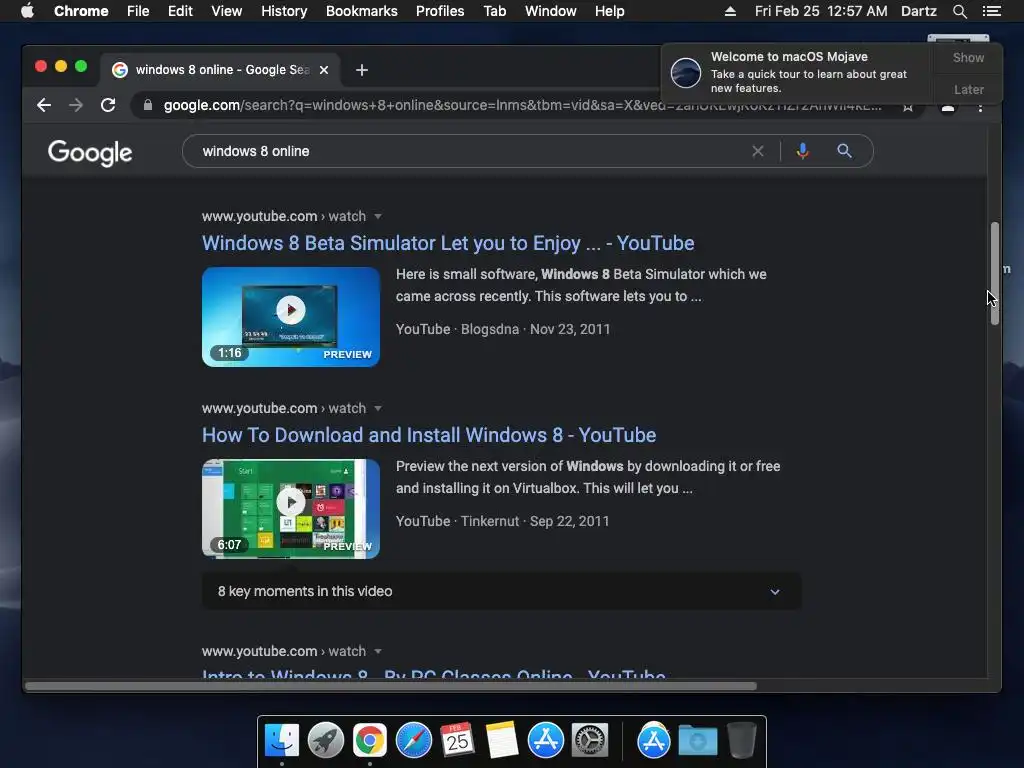Open the Trash in the Dock
Image resolution: width=1024 pixels, height=768 pixels.
click(x=741, y=741)
